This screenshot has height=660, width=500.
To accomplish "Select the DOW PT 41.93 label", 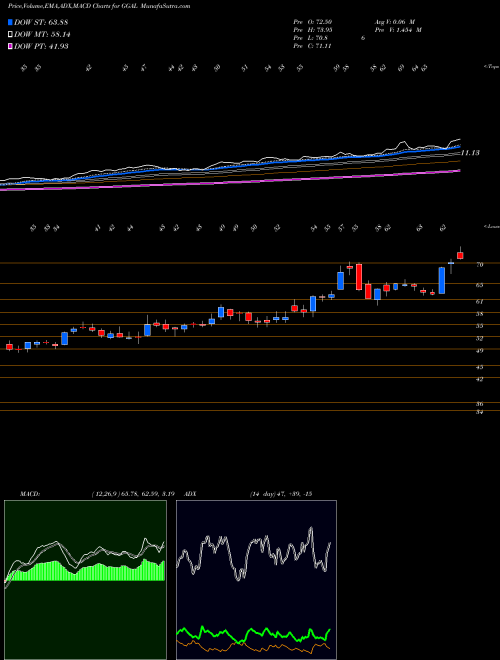I will [41, 46].
